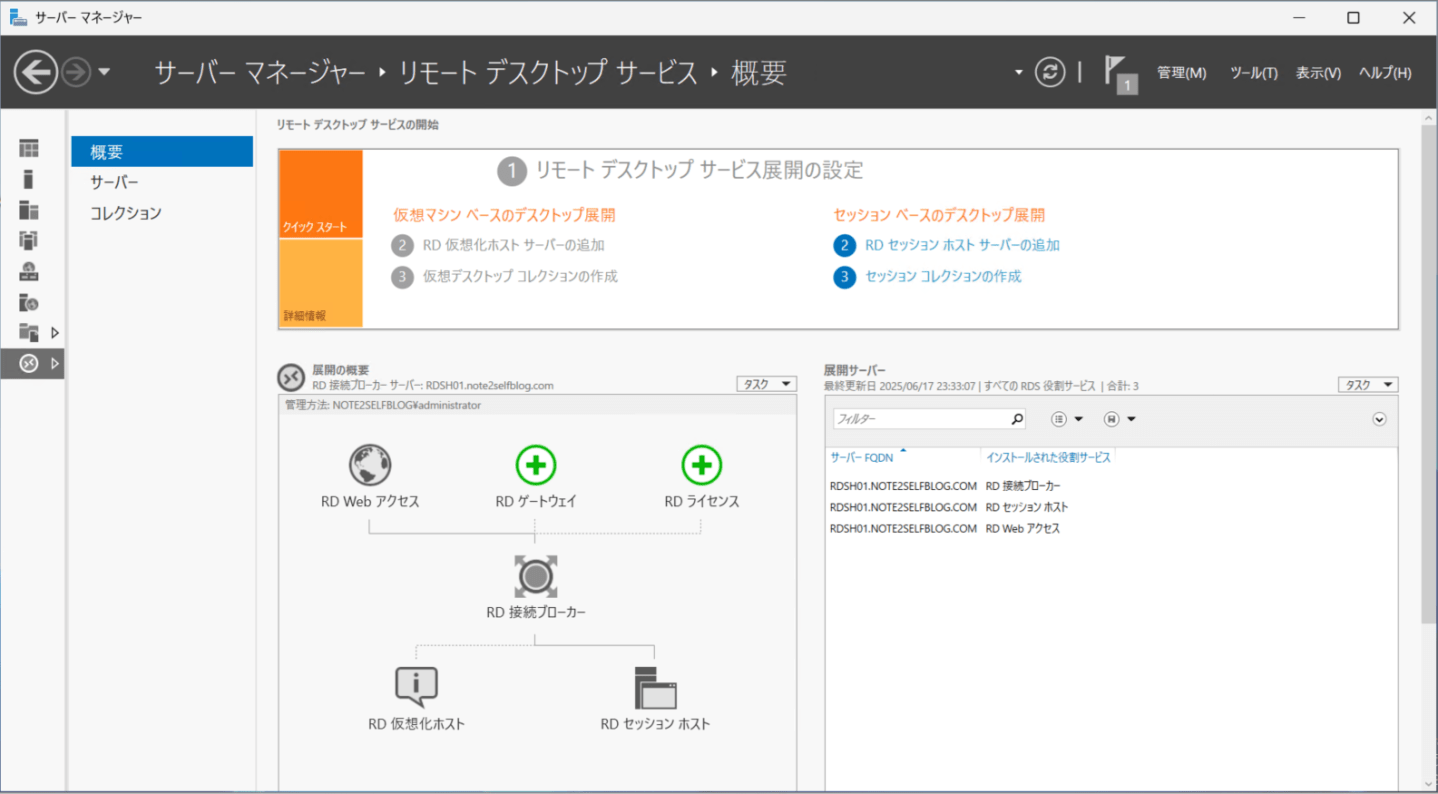Click inside the フィルター search field
This screenshot has width=1438, height=794.
pos(920,418)
